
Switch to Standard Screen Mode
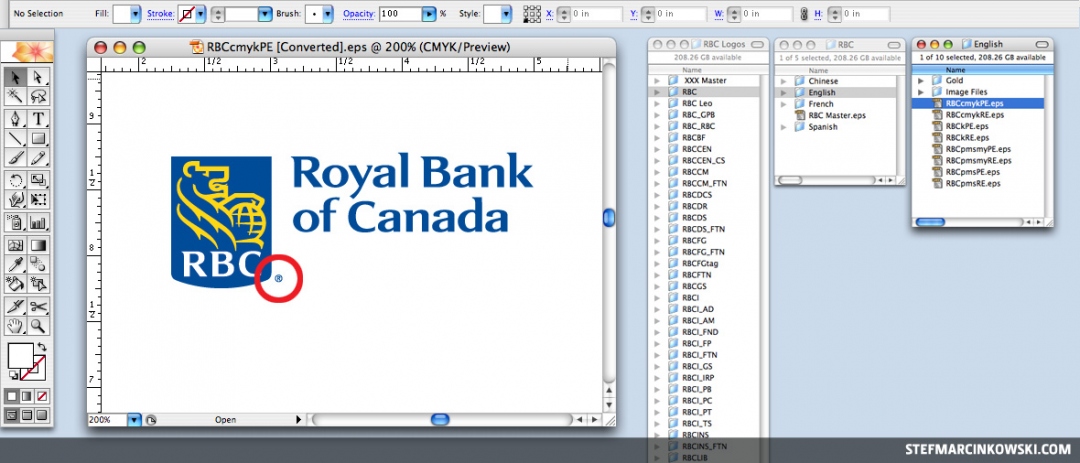12,415
